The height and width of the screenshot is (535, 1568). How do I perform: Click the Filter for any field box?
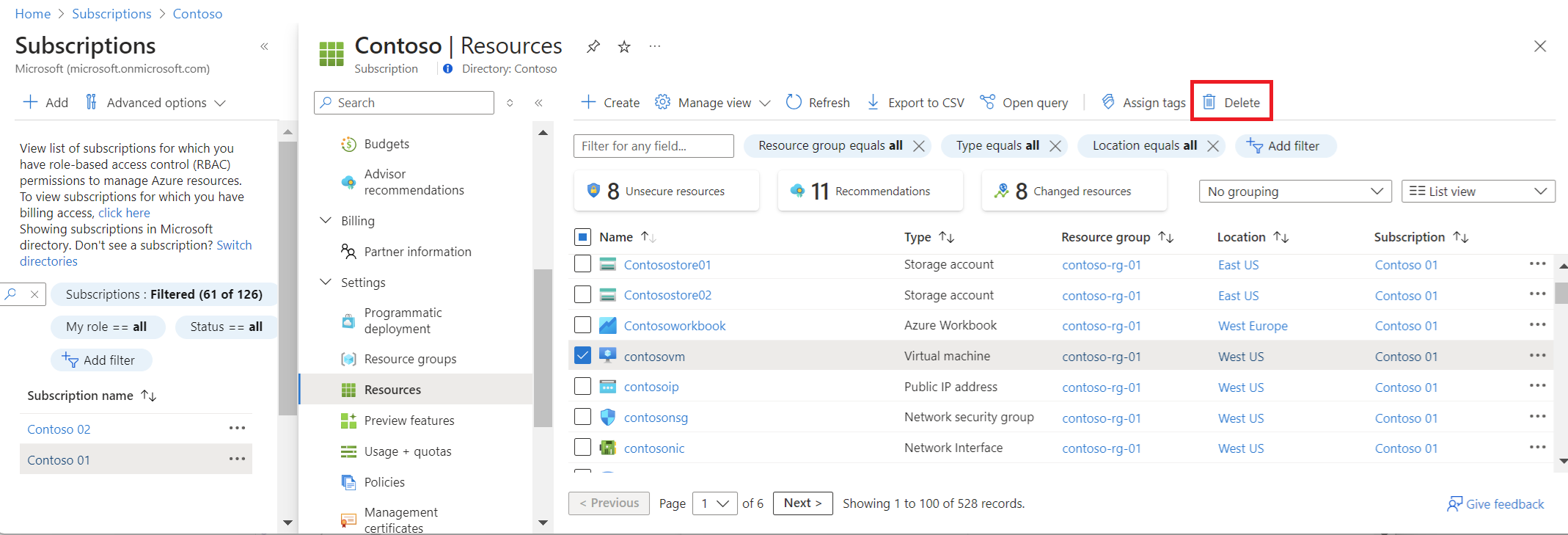tap(653, 146)
